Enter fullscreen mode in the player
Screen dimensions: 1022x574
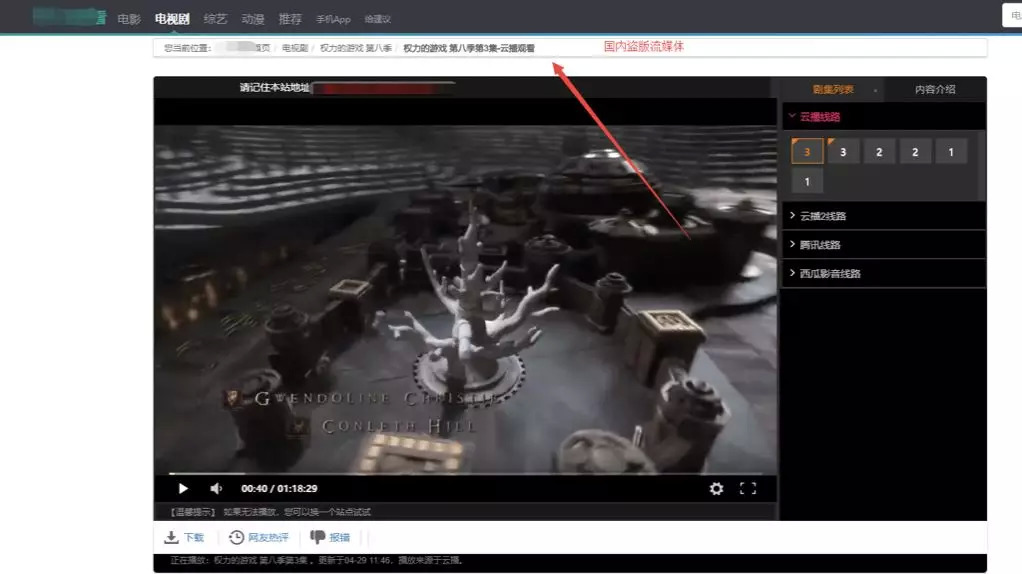(748, 489)
